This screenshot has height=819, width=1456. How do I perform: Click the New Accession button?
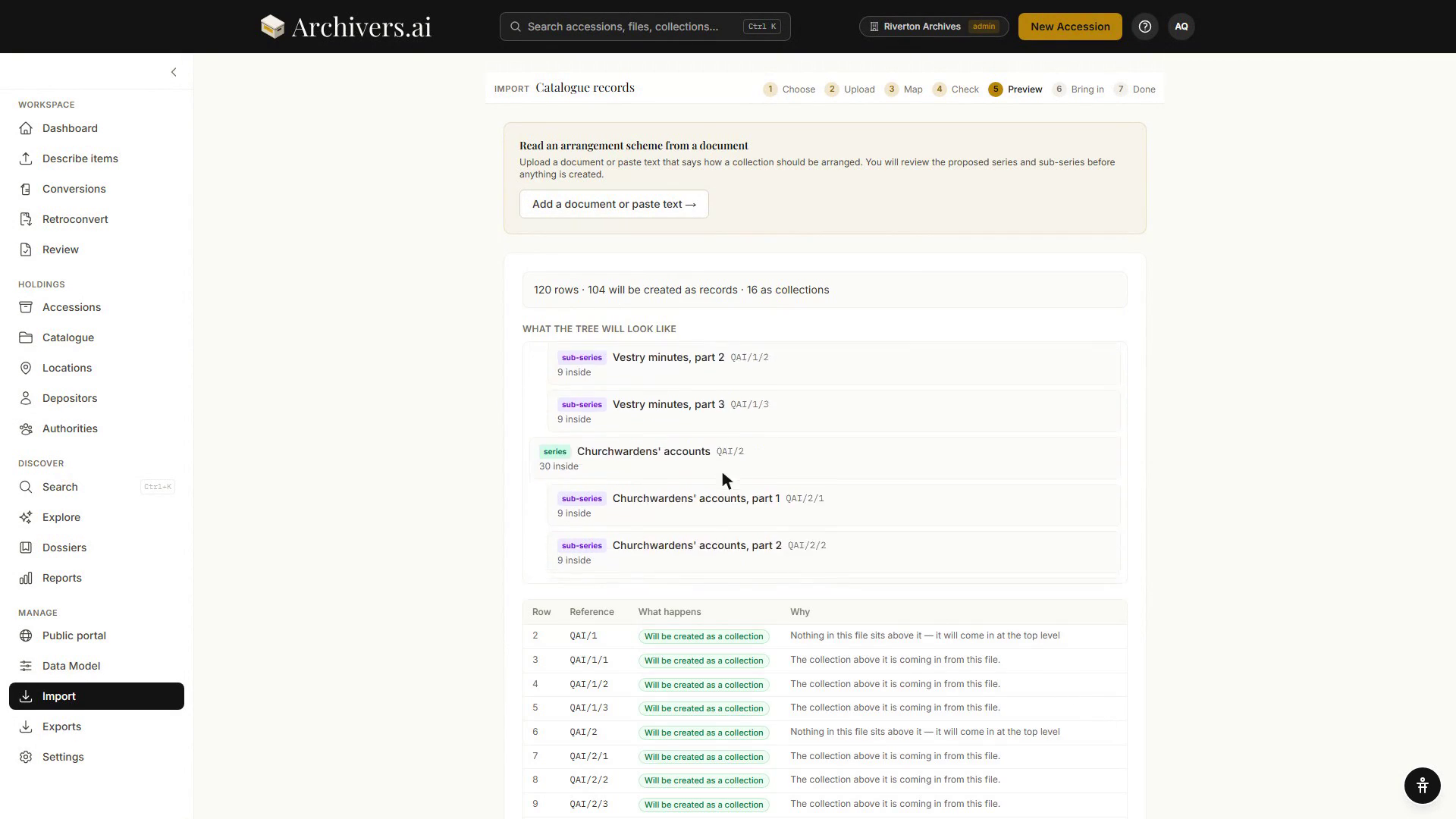[x=1070, y=27]
